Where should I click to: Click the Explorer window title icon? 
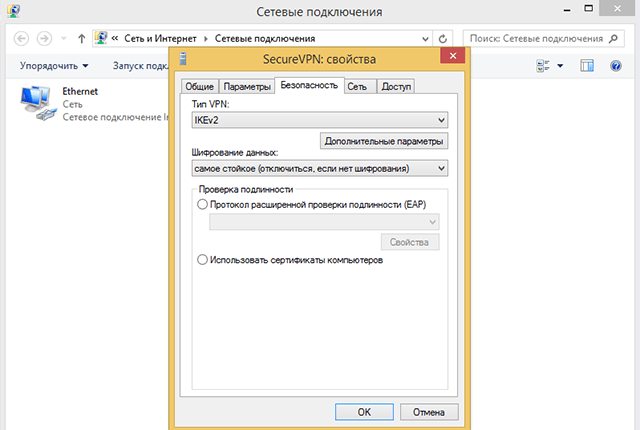(13, 11)
